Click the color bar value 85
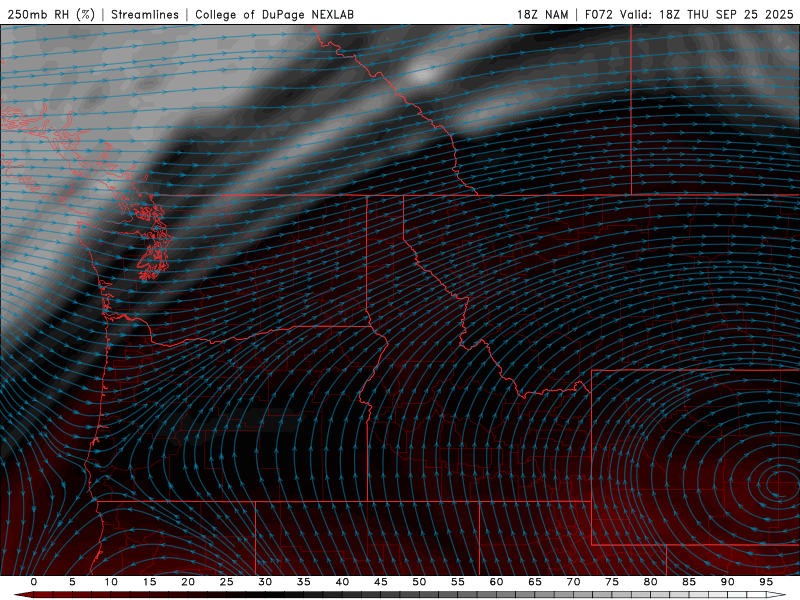Viewport: 800px width, 600px height. tap(689, 582)
